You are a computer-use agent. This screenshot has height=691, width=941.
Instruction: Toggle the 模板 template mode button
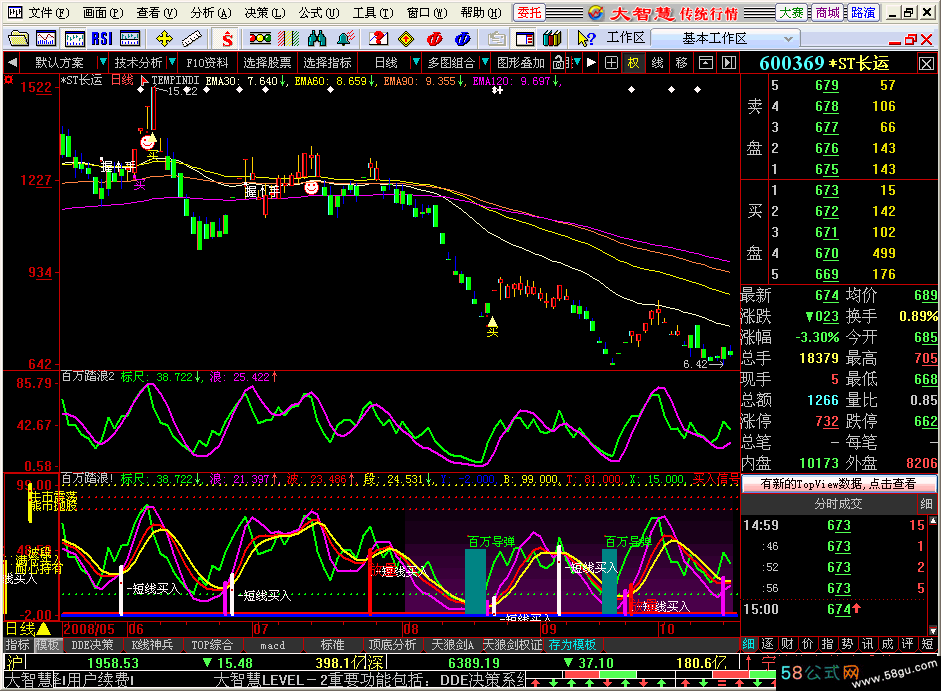[x=47, y=645]
